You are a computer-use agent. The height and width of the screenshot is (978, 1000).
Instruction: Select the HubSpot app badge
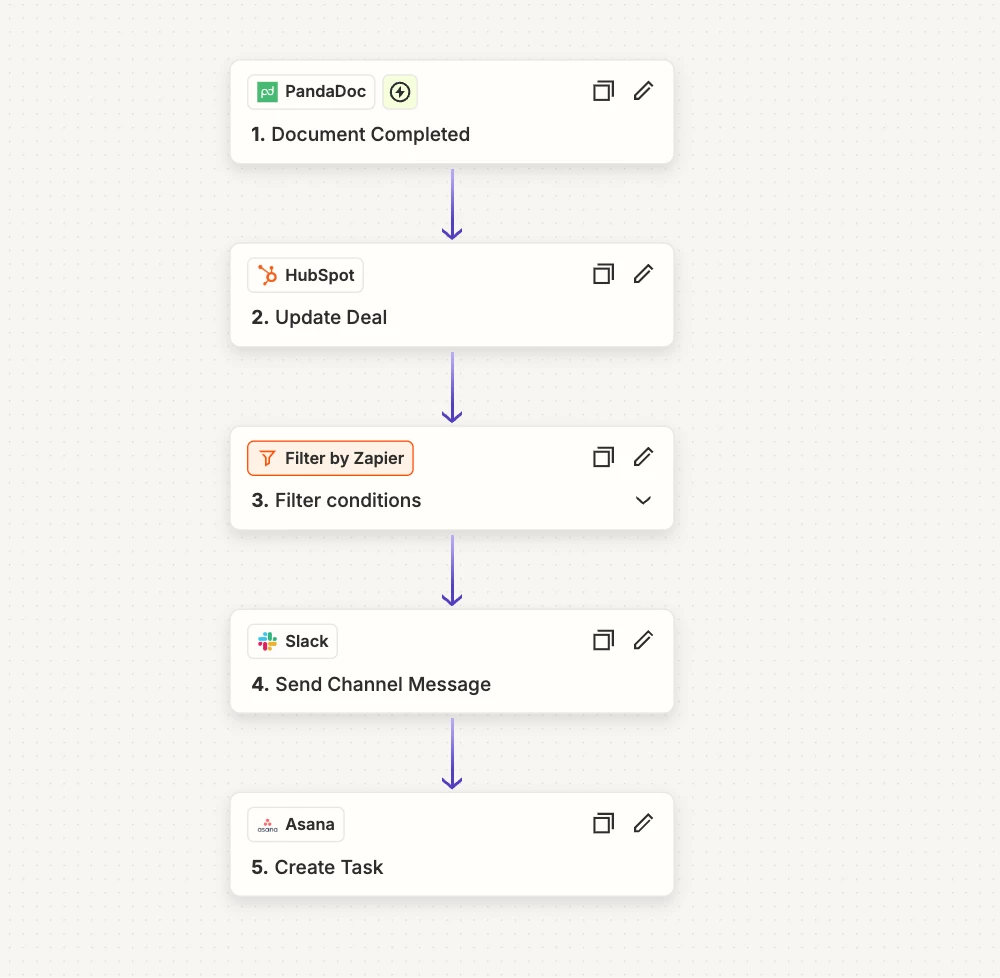pos(305,275)
